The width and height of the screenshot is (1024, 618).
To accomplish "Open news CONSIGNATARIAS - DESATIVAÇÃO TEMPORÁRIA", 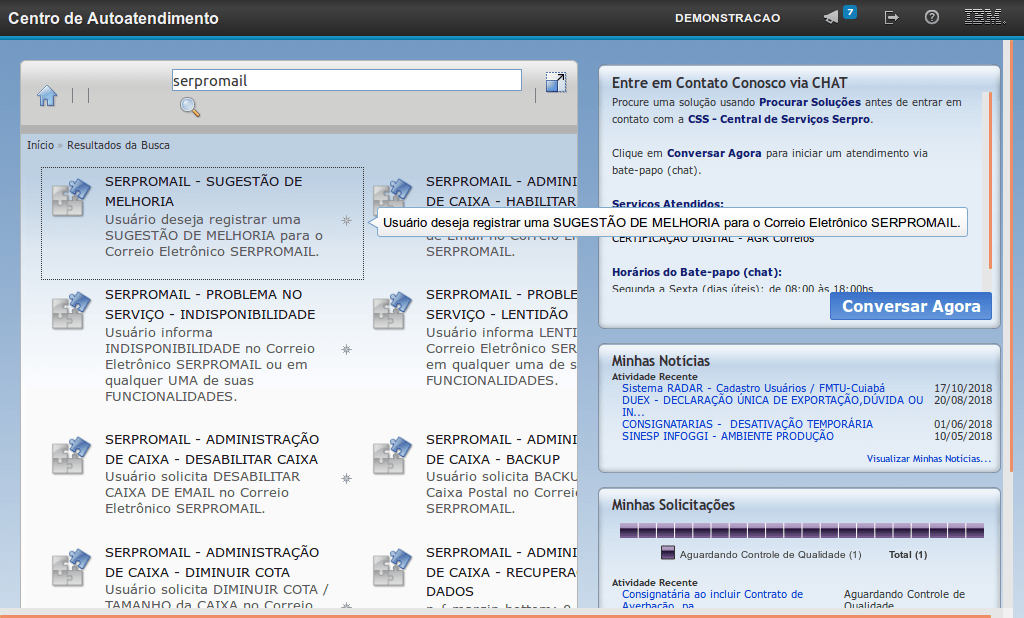I will pos(747,424).
